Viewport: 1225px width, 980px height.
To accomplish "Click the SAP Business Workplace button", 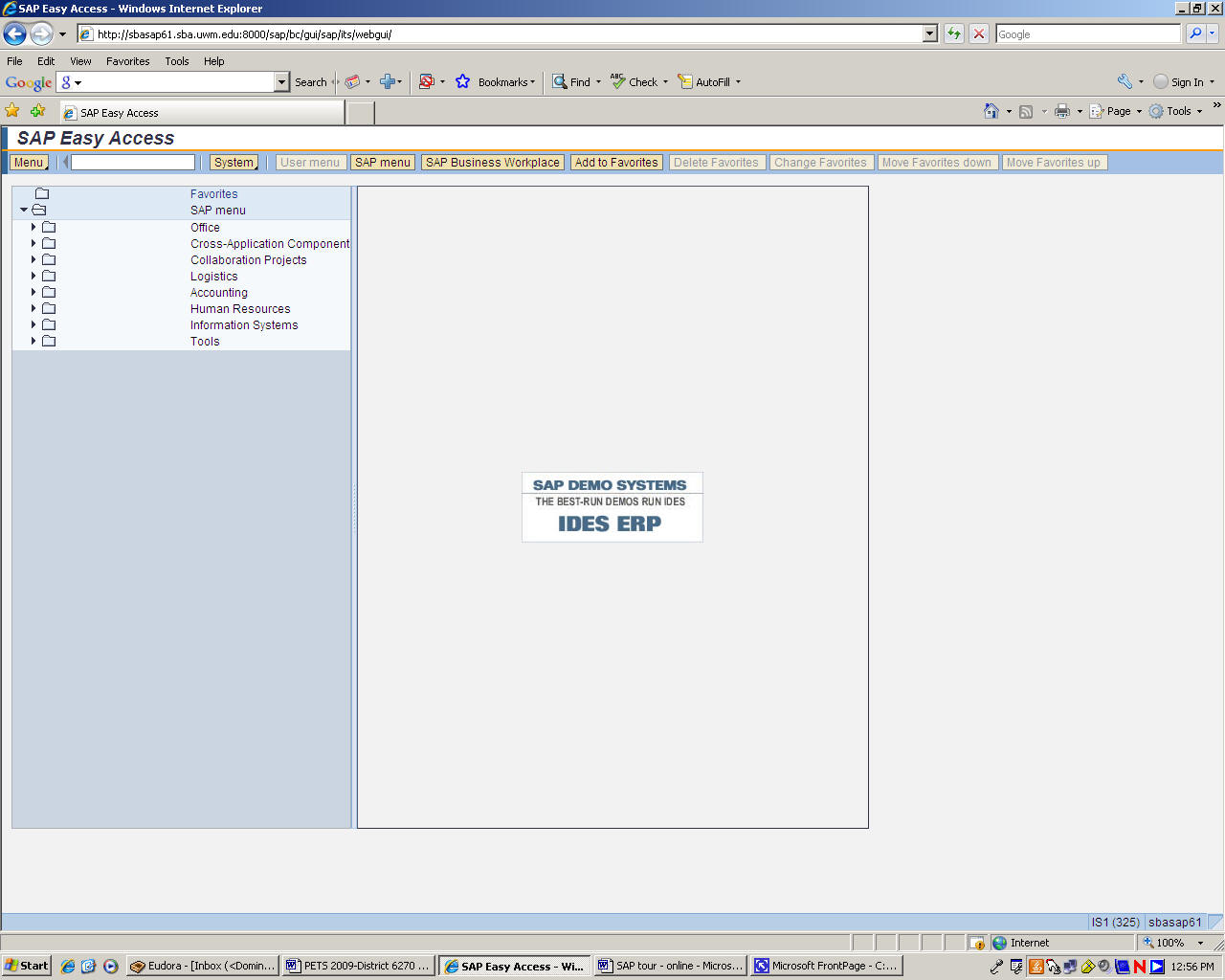I will tap(492, 162).
